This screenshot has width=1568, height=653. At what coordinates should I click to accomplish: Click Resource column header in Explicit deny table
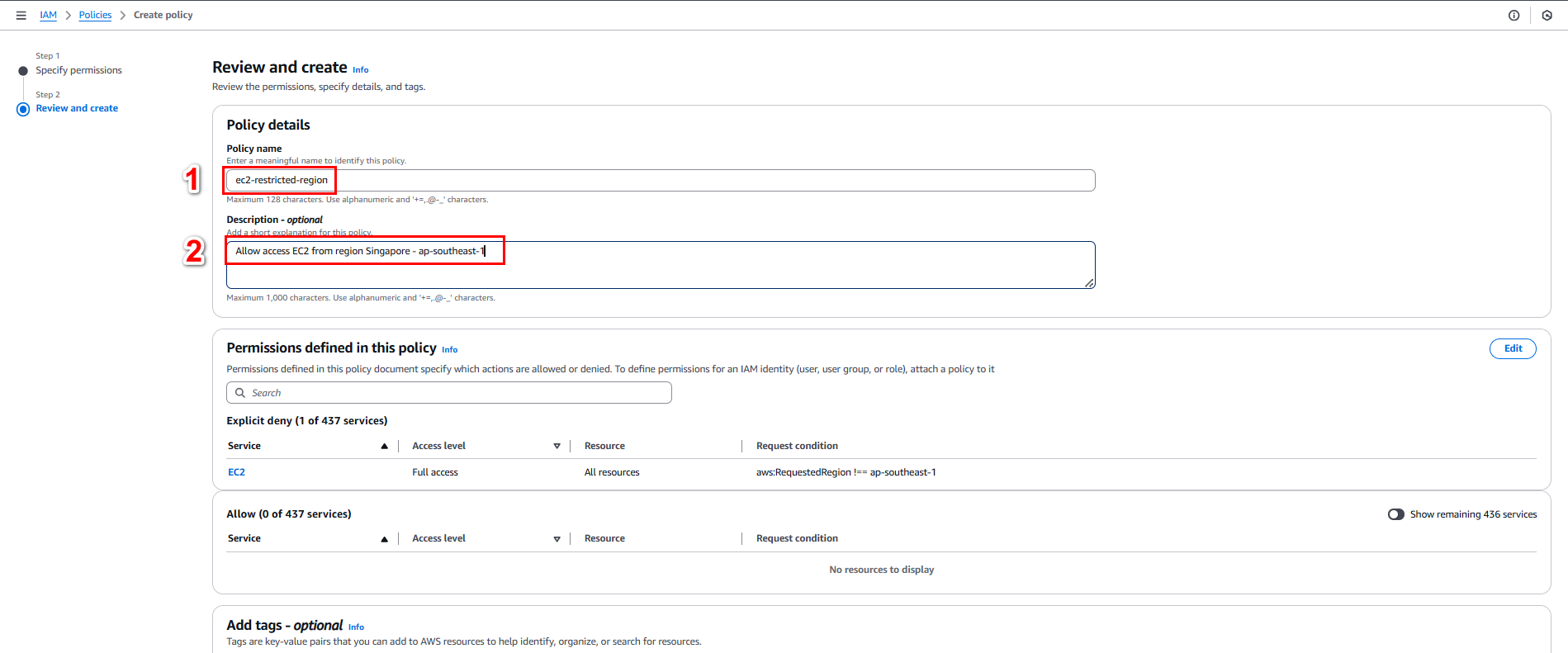pyautogui.click(x=604, y=446)
